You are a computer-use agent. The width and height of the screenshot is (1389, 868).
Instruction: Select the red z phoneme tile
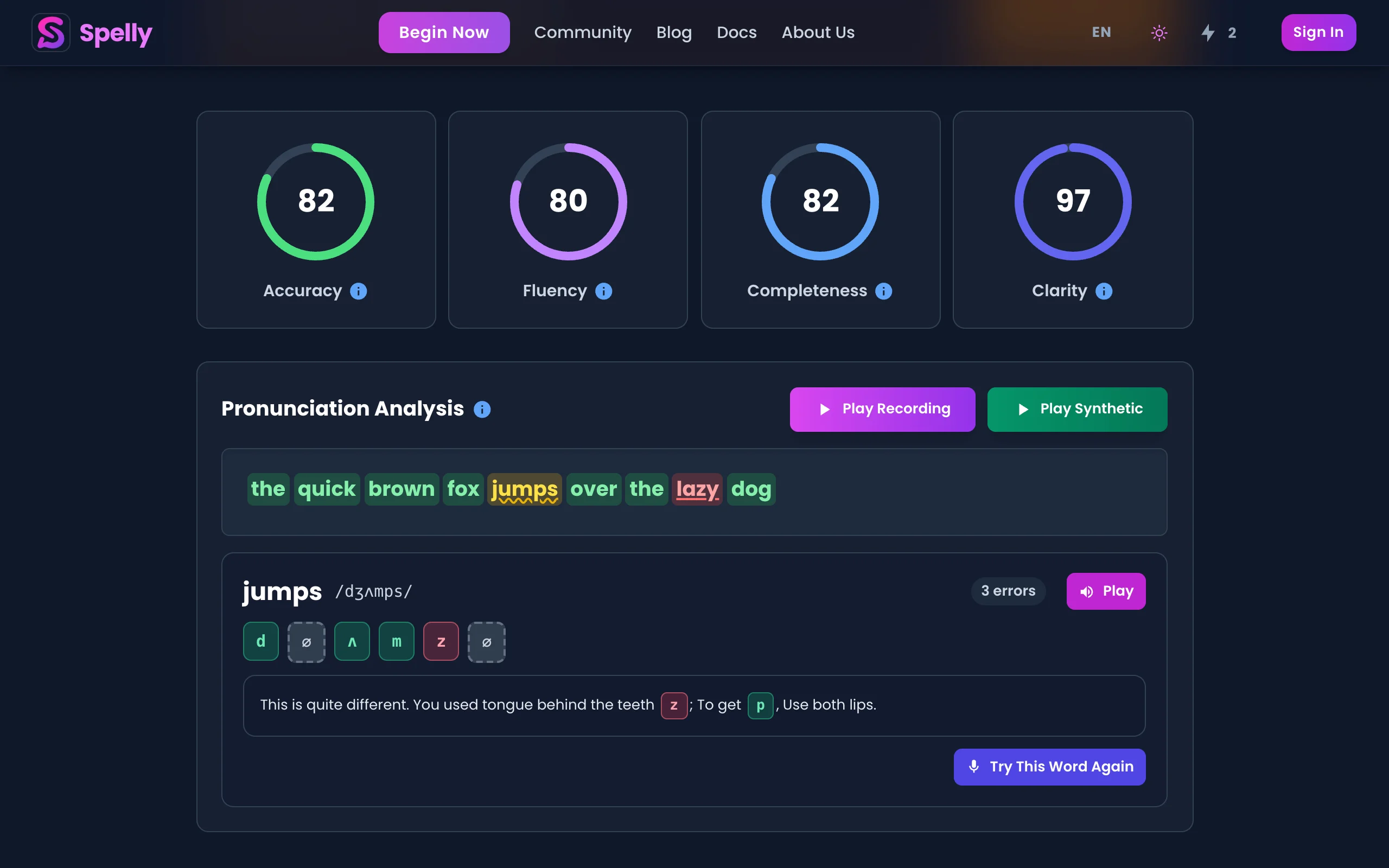441,642
